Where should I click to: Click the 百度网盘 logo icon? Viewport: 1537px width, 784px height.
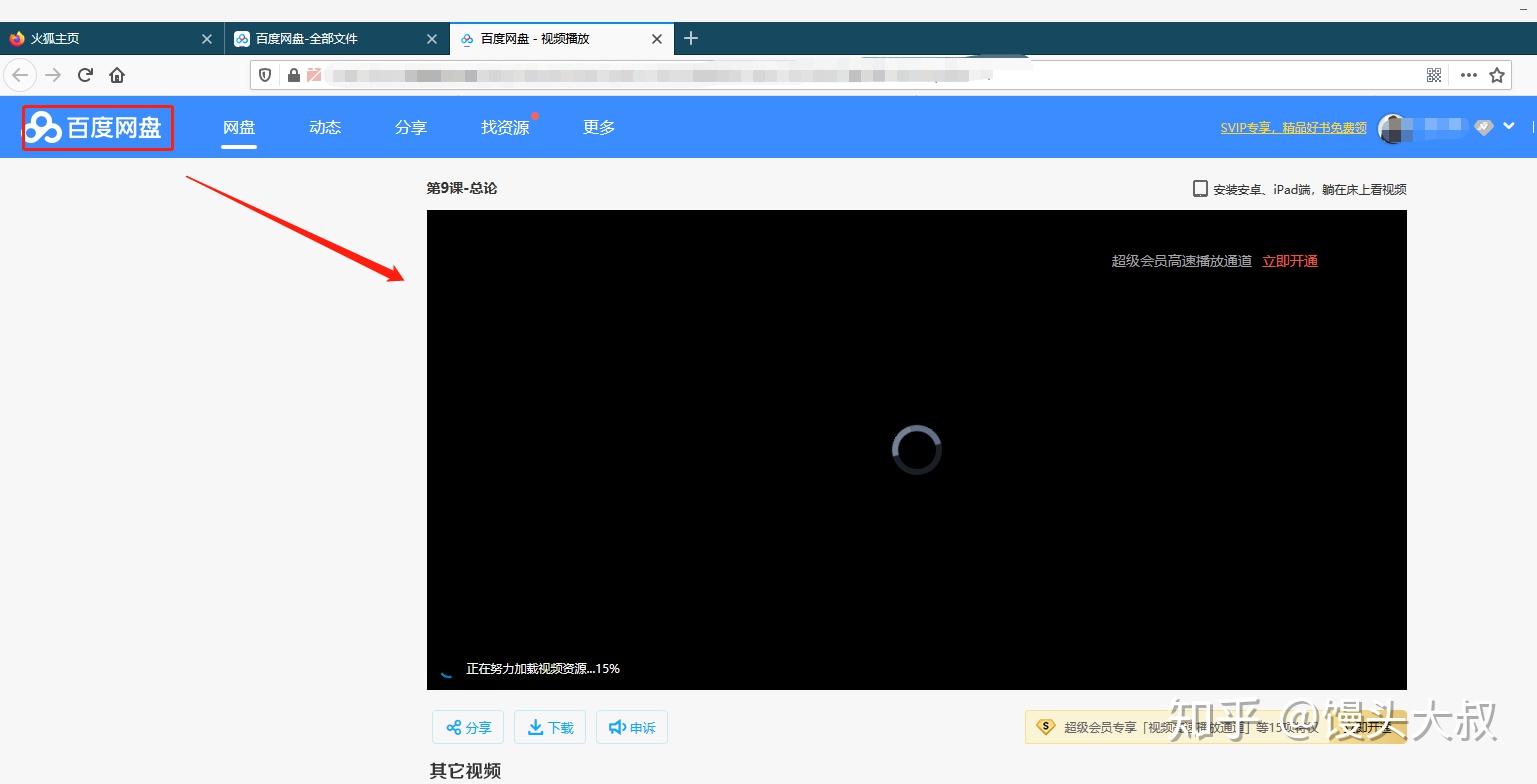pyautogui.click(x=42, y=127)
